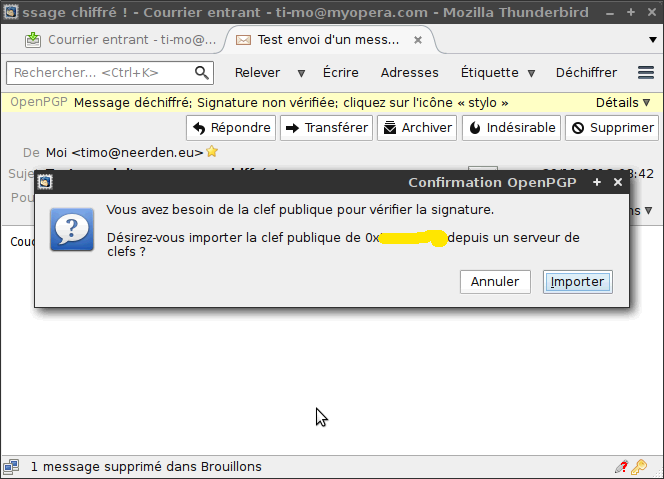Screen dimensions: 664x479
Task: Click the Répondre reply button
Action: 231,128
